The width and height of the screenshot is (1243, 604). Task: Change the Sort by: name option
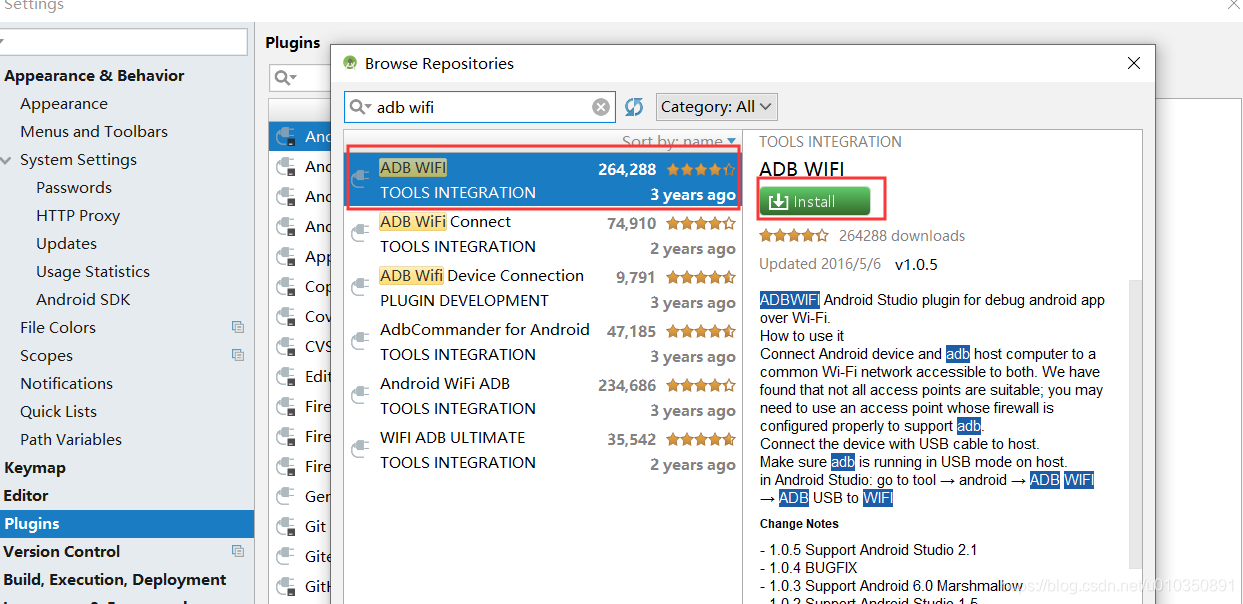click(x=679, y=142)
